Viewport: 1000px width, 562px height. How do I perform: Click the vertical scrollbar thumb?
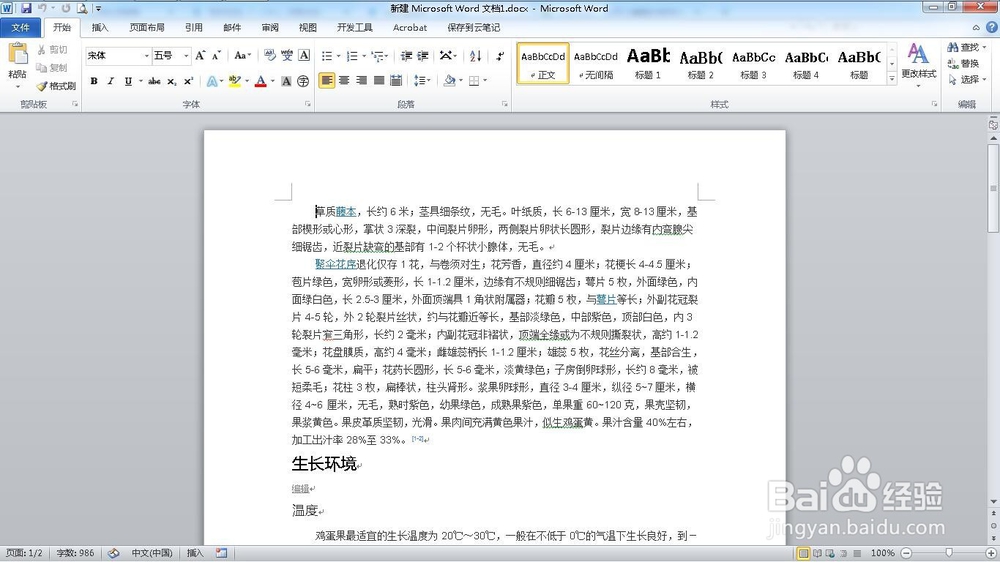pyautogui.click(x=993, y=188)
